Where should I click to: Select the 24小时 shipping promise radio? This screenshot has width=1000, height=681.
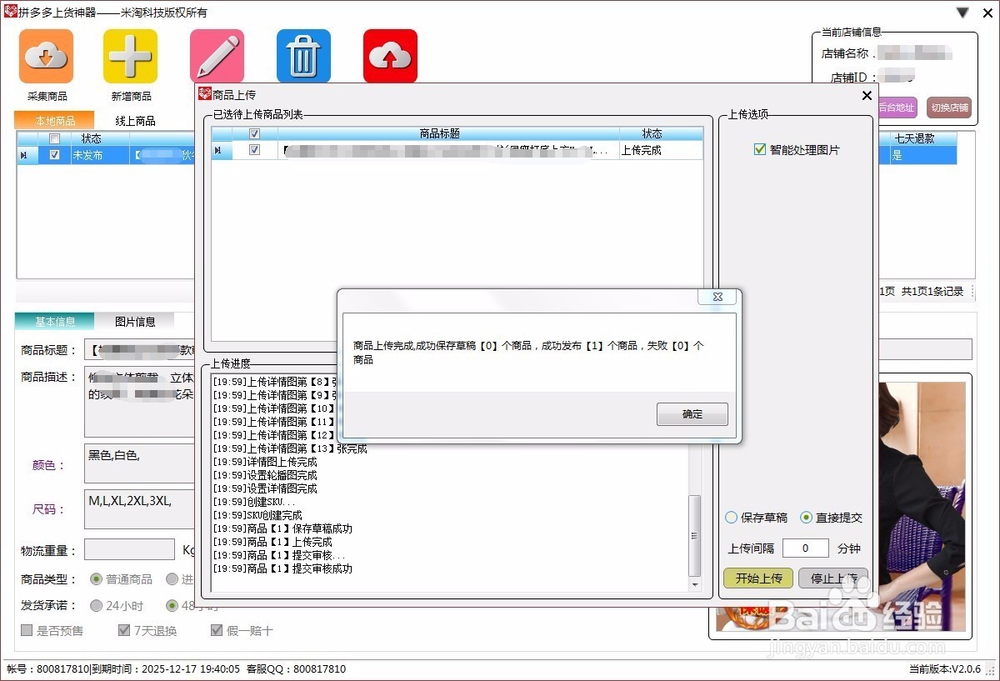click(x=96, y=605)
